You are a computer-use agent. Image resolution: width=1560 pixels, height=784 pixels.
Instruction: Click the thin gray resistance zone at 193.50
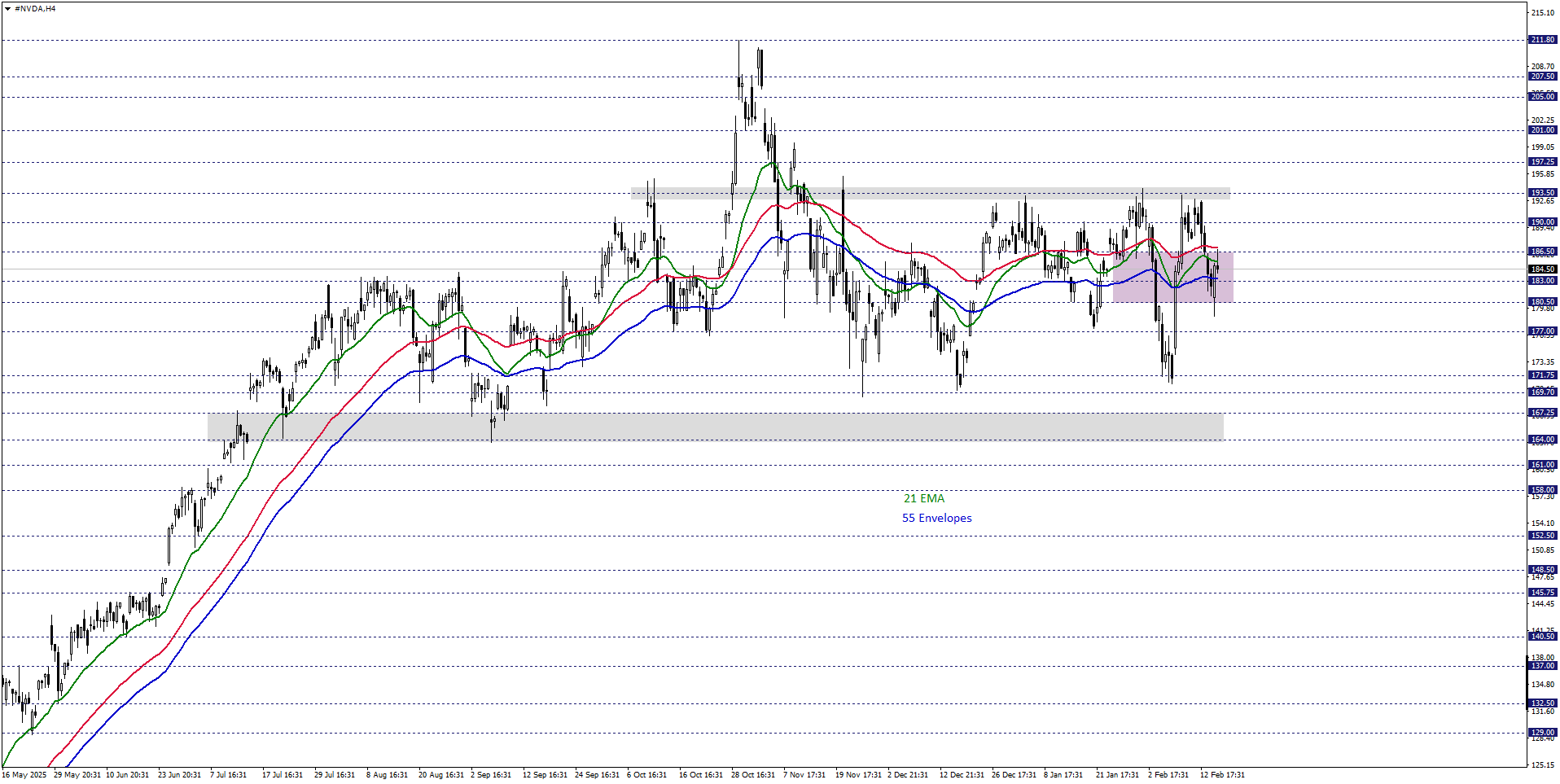click(930, 194)
